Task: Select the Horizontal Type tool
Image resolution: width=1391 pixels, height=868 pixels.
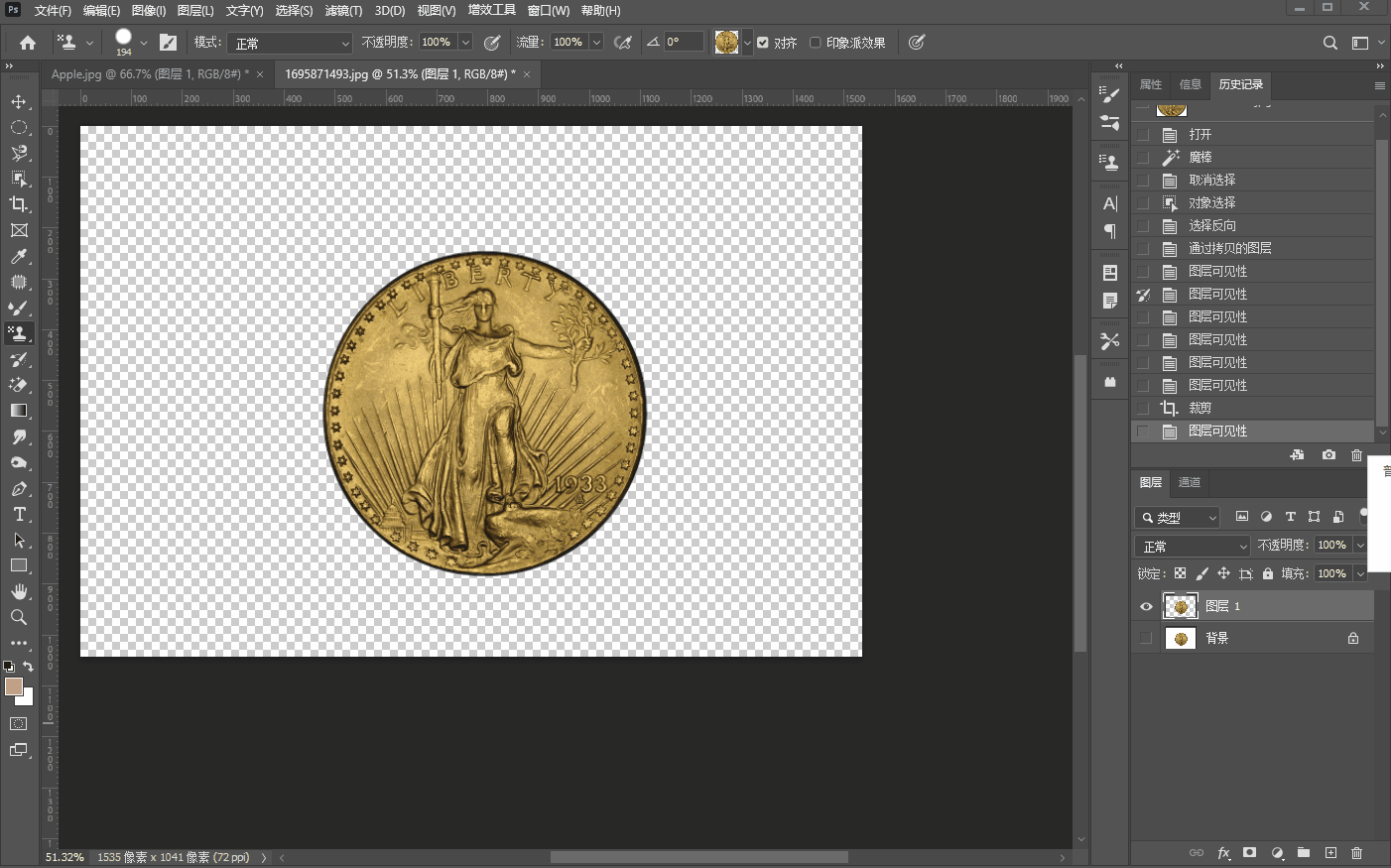Action: point(19,514)
